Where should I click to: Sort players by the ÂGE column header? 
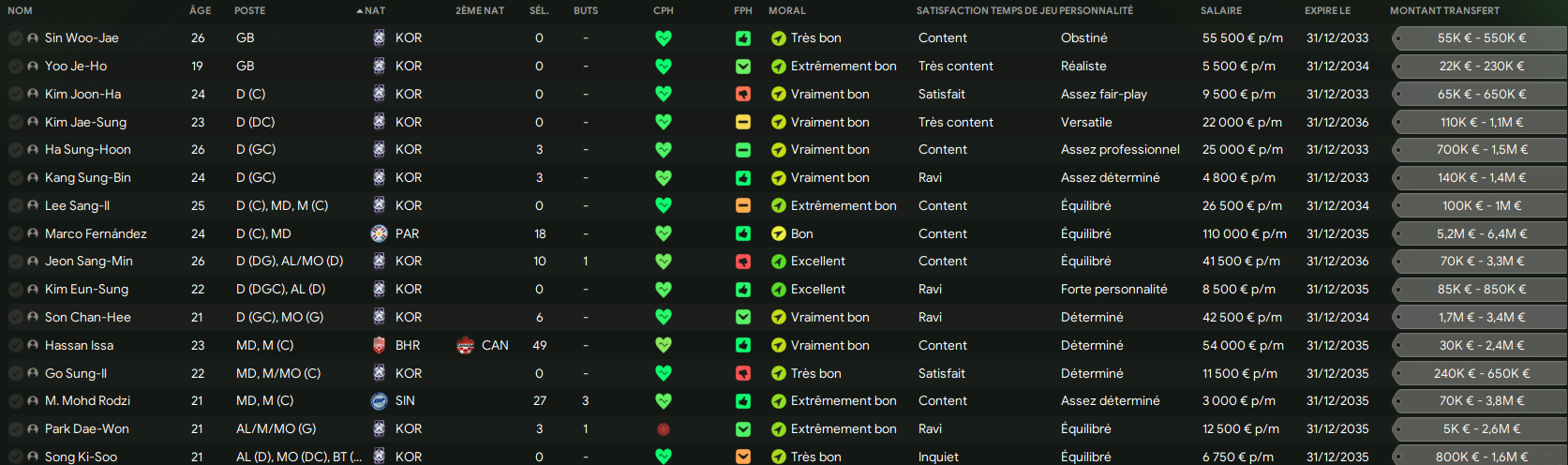tap(201, 10)
